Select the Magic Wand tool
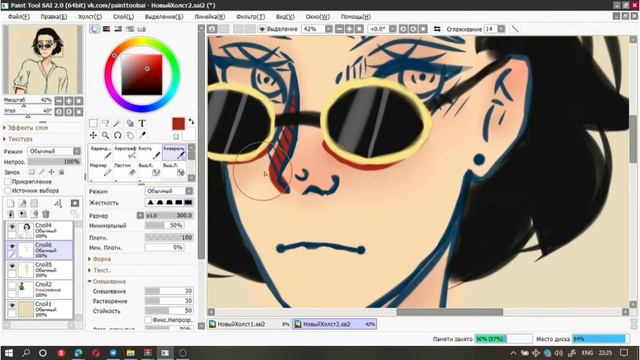 (x=118, y=123)
